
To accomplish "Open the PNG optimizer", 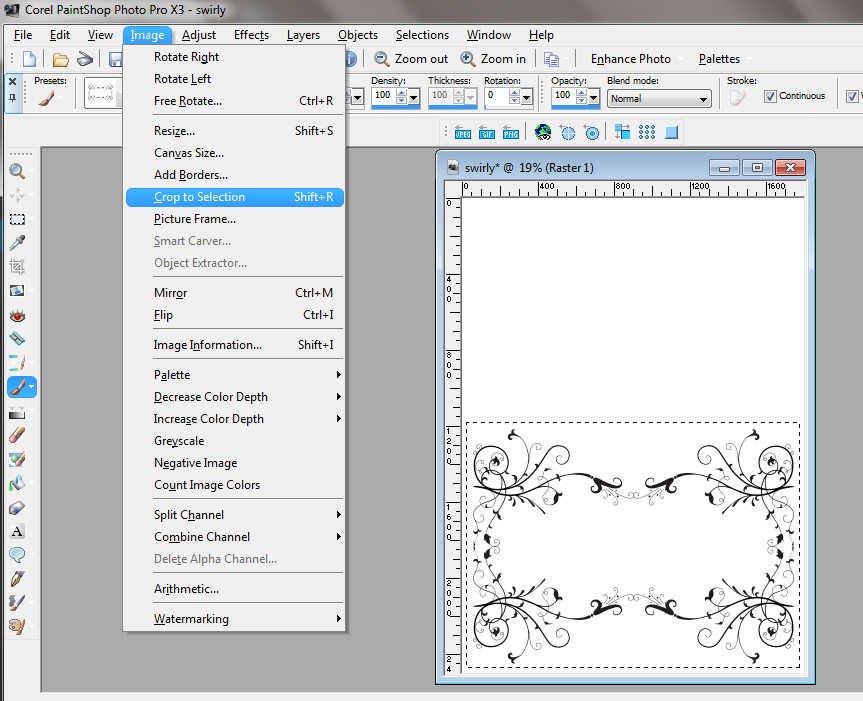I will coord(511,131).
